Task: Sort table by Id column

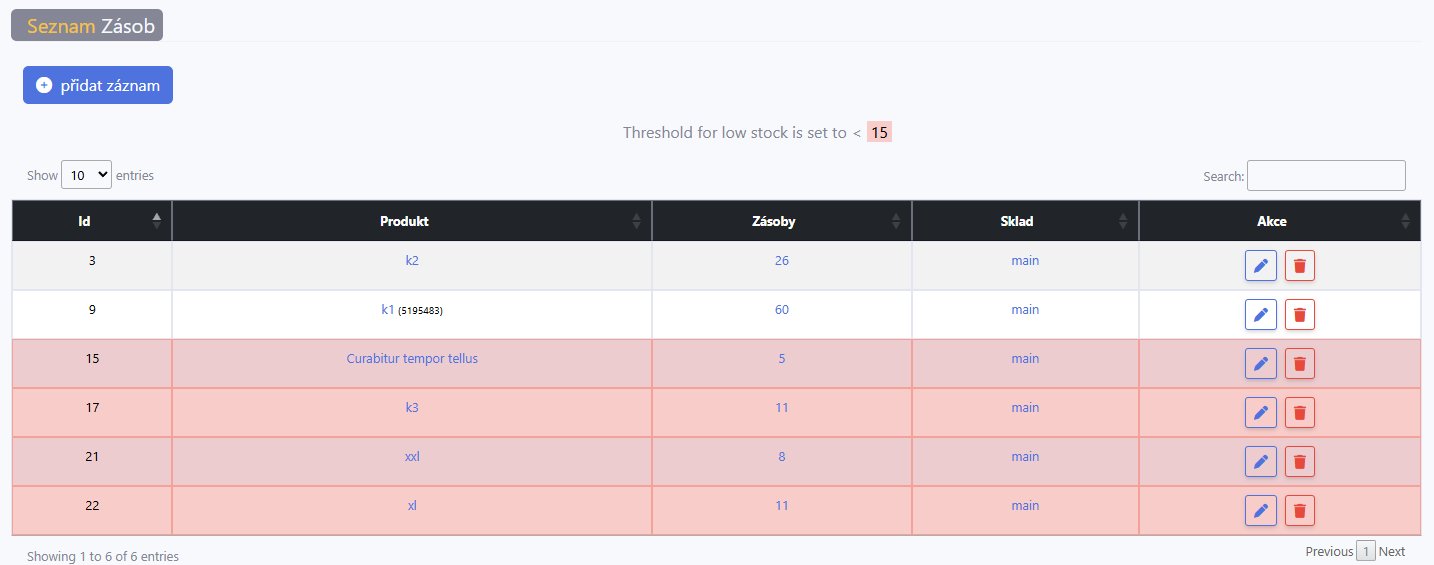Action: point(92,221)
